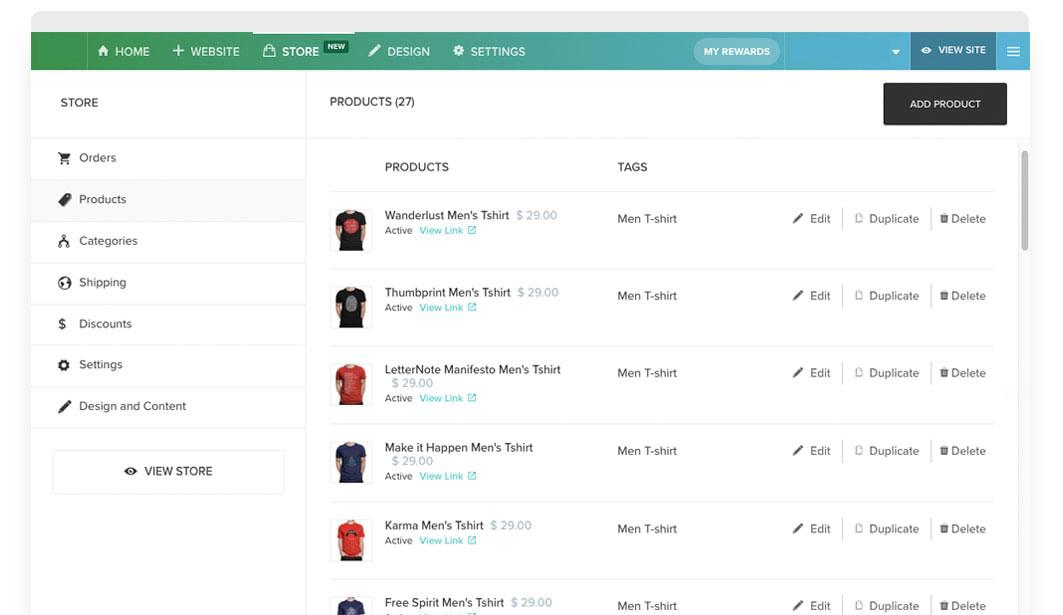Delete the Karma Men's Tshirt

coord(963,529)
